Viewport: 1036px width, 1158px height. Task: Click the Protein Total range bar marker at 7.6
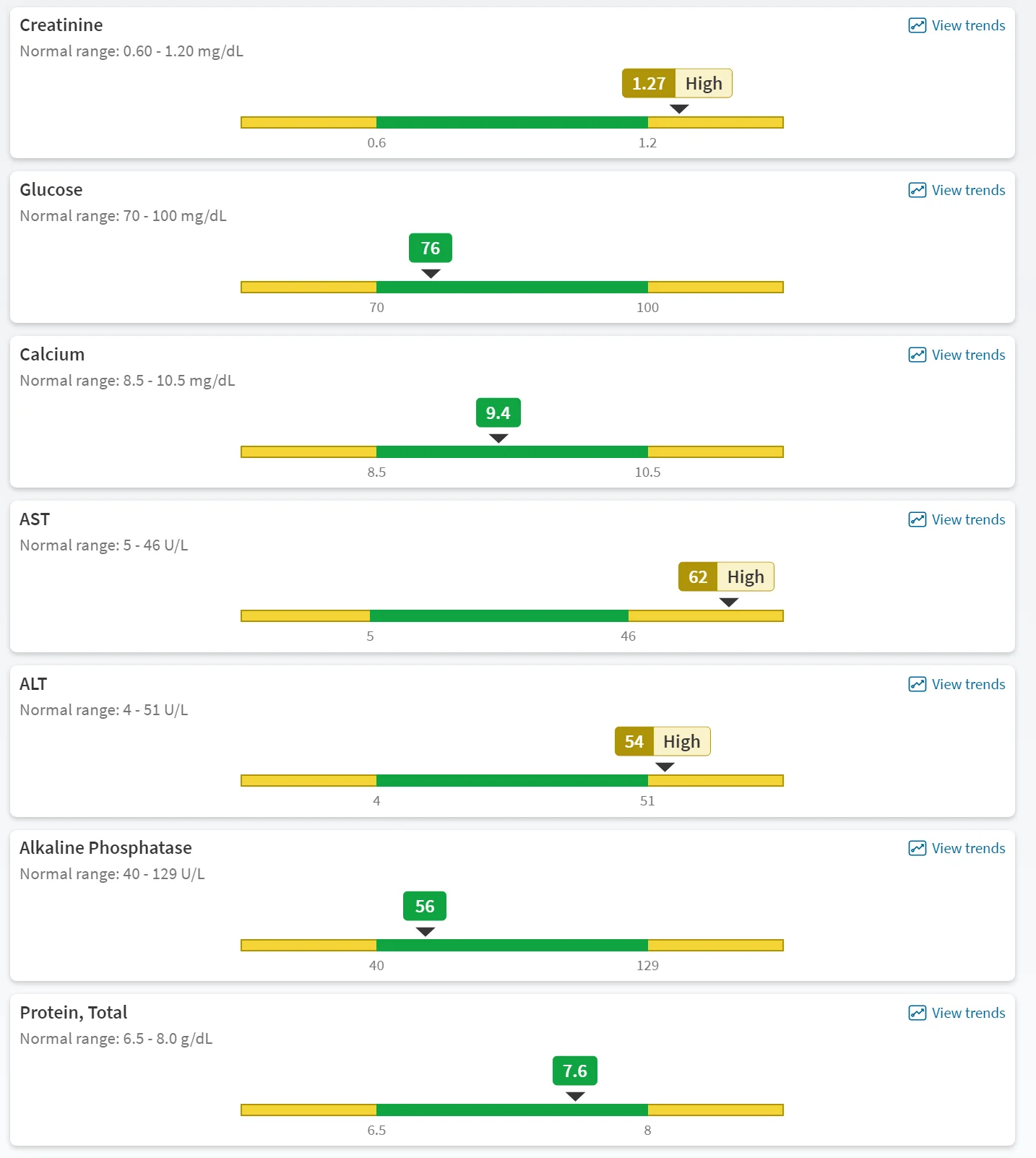point(575,1097)
